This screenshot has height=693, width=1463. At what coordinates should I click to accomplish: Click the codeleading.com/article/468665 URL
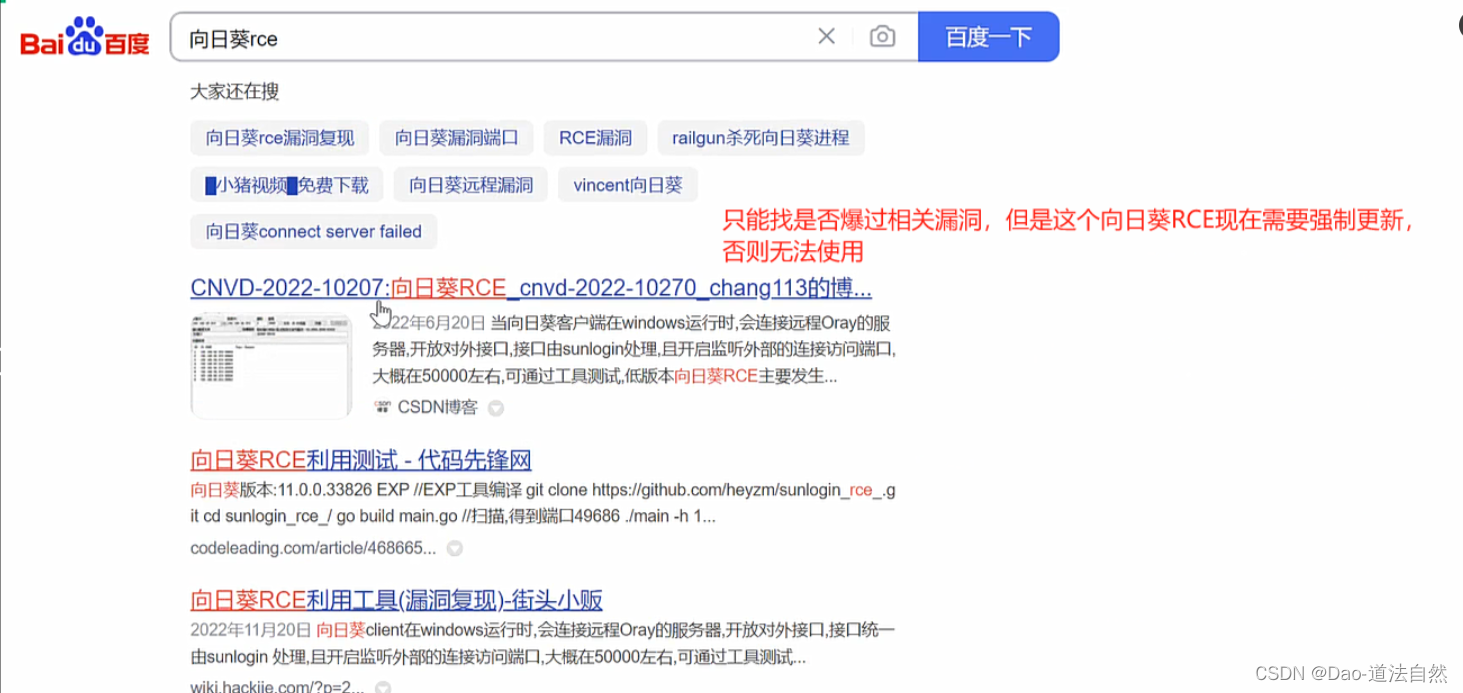(313, 548)
